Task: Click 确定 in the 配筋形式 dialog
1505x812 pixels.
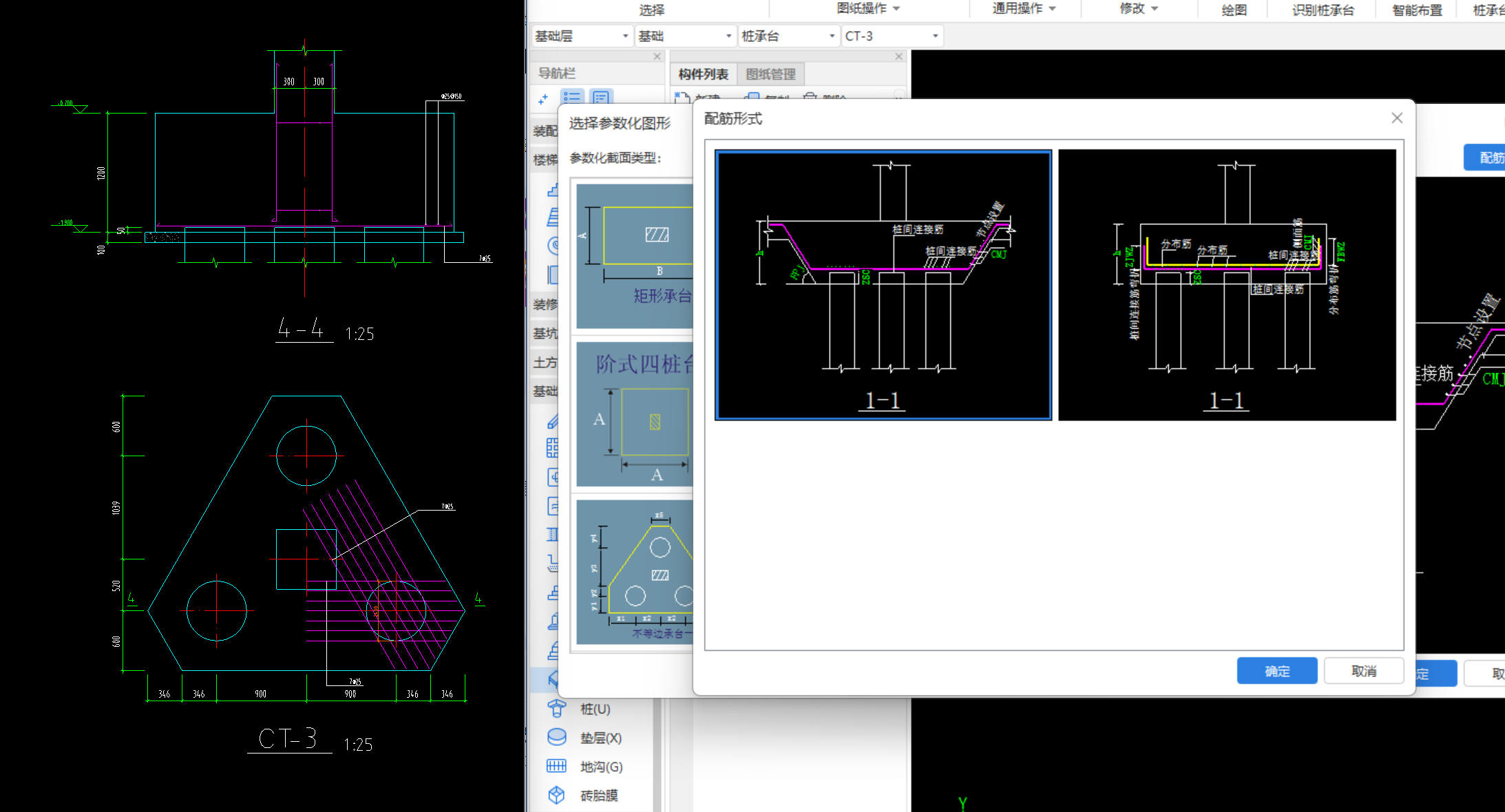Action: point(1277,671)
